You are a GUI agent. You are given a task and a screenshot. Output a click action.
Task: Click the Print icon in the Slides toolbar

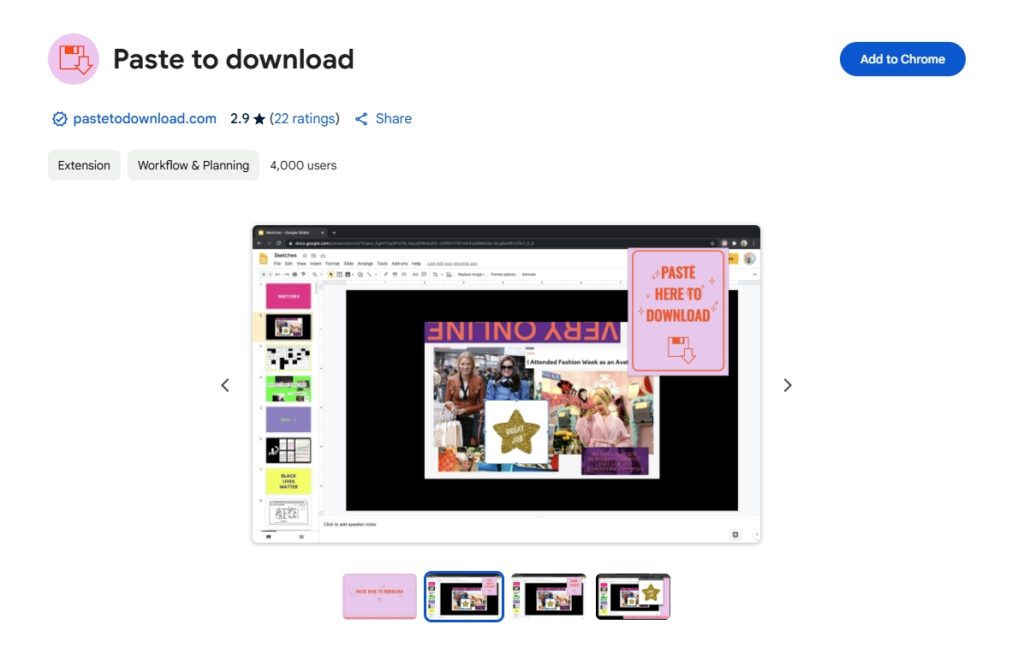[x=294, y=274]
